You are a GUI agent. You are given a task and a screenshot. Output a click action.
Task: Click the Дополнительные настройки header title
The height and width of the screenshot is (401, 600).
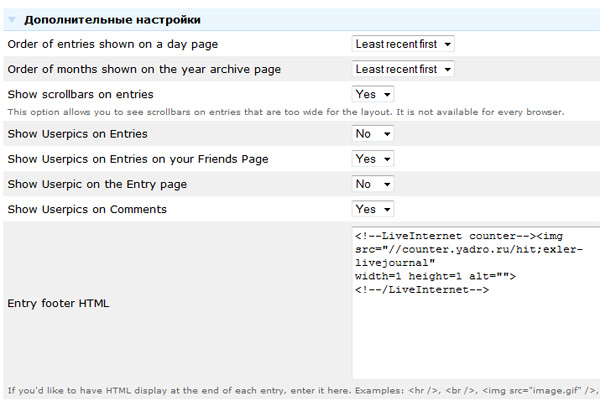111,20
